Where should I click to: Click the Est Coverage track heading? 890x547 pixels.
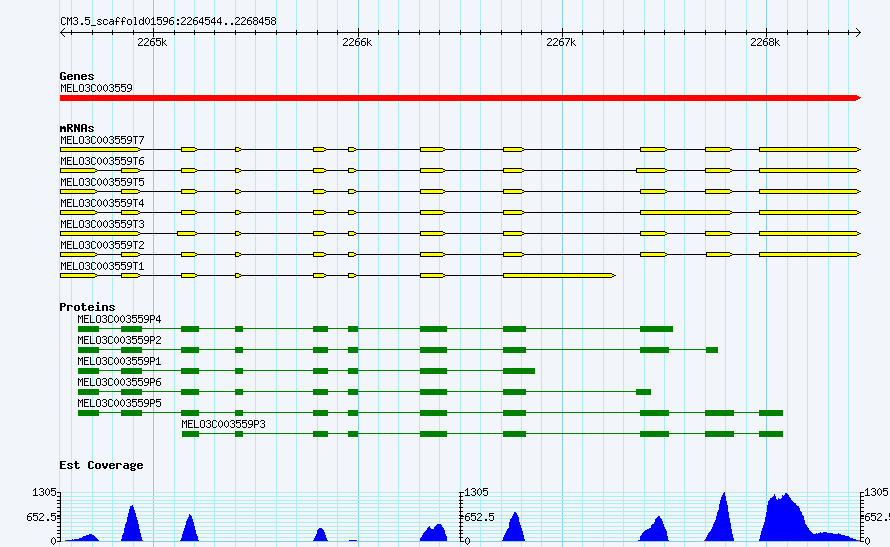(x=101, y=465)
